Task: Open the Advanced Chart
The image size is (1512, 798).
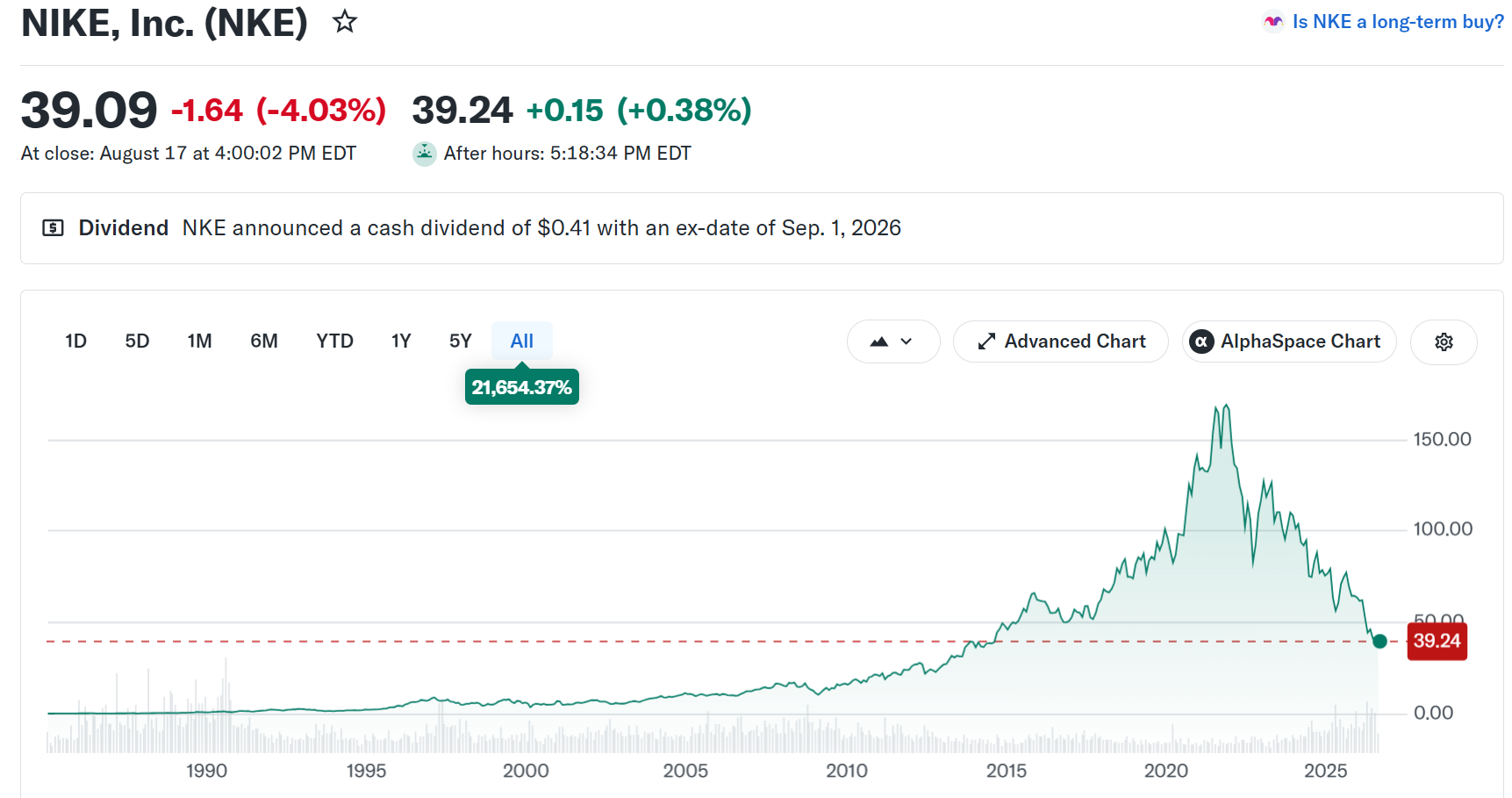Action: click(x=1060, y=341)
